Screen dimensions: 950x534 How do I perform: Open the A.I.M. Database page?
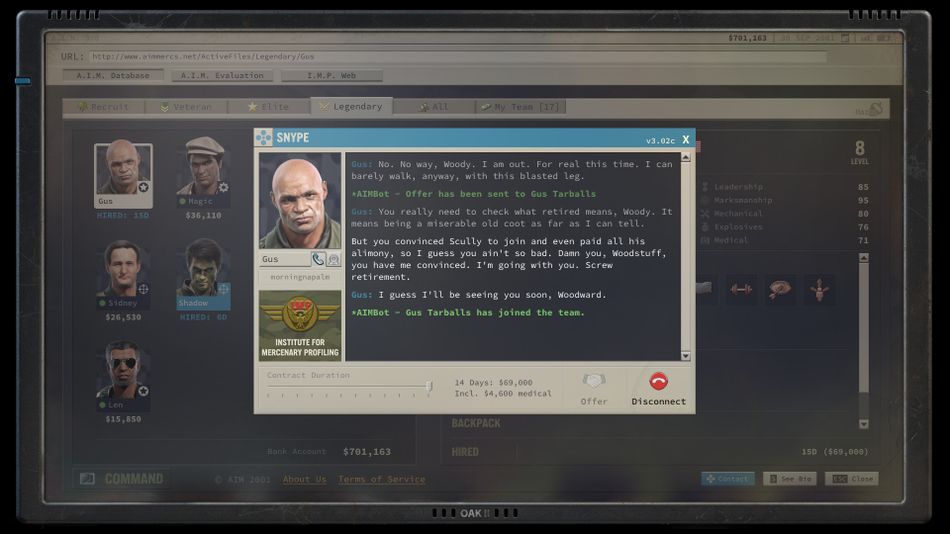(x=113, y=75)
